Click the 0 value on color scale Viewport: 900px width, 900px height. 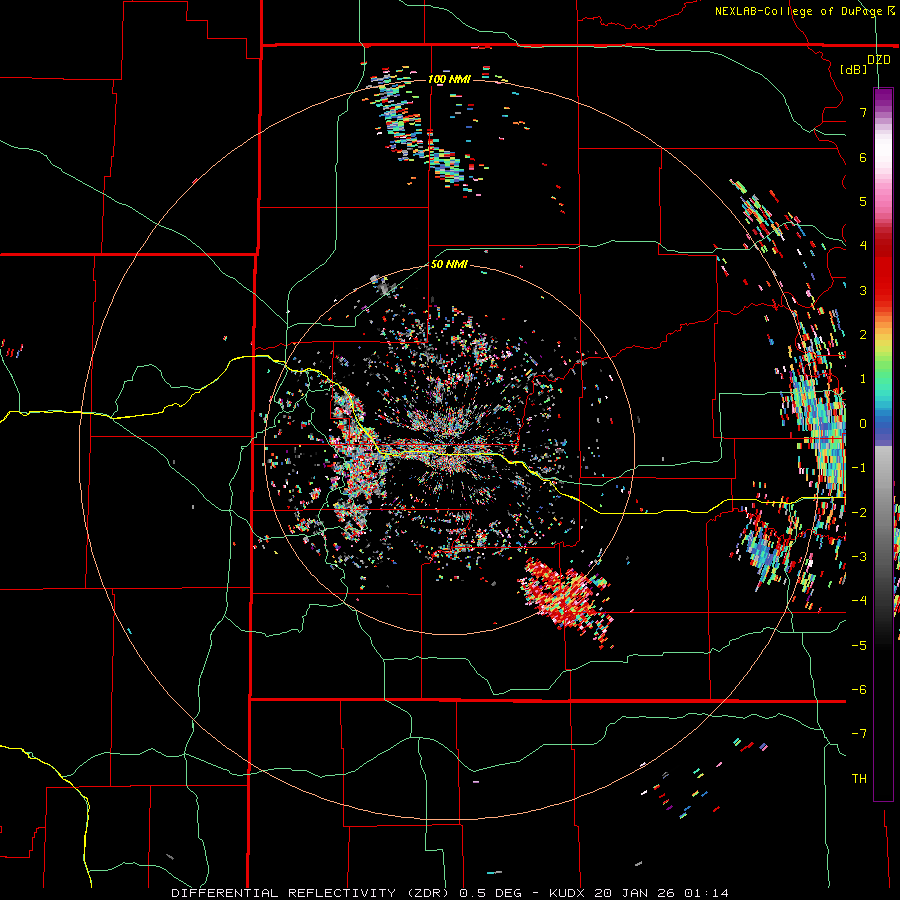pyautogui.click(x=863, y=424)
